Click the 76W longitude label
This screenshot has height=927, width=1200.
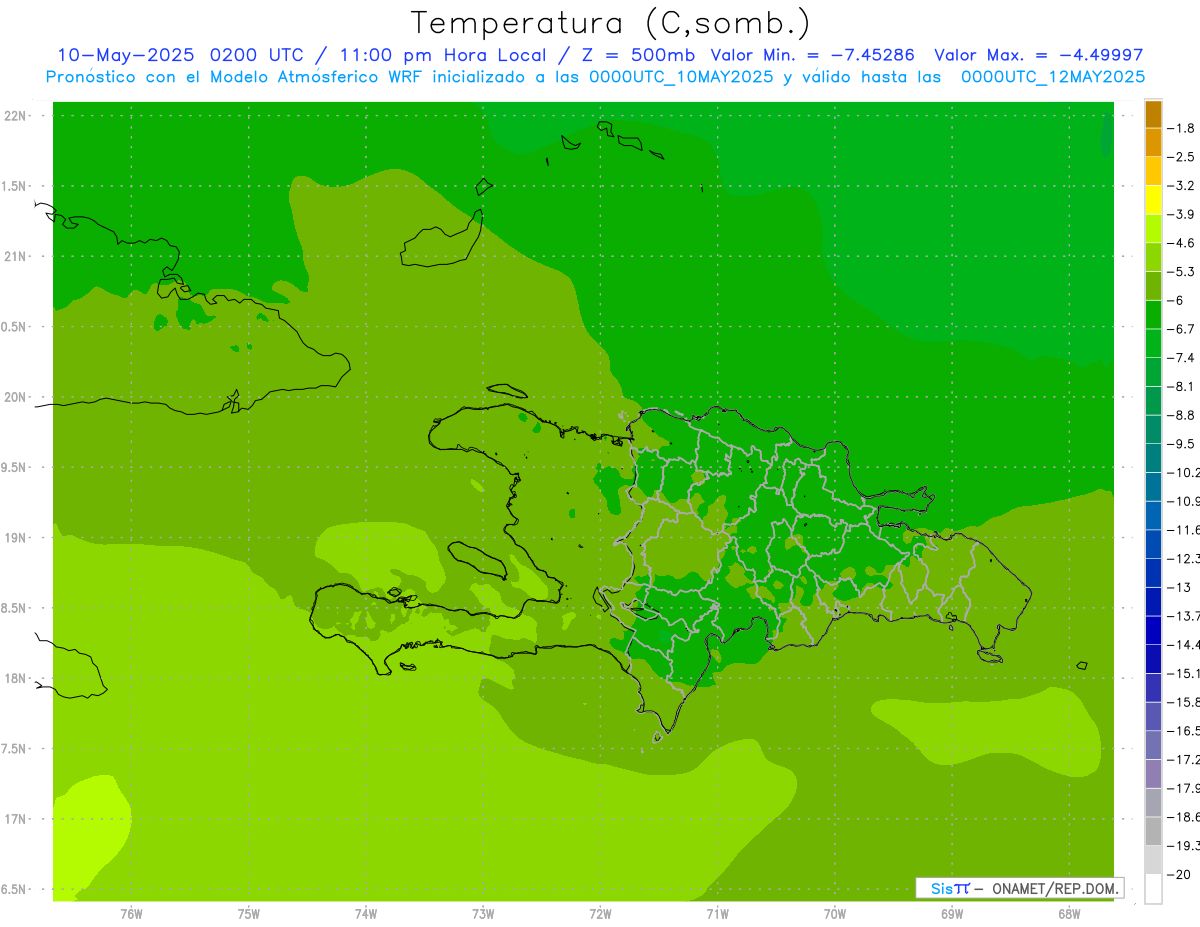[131, 914]
